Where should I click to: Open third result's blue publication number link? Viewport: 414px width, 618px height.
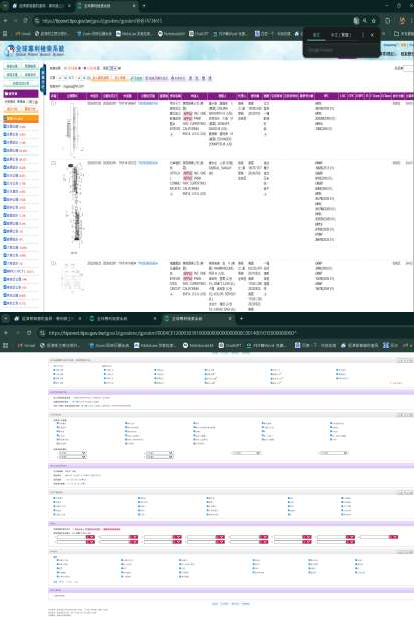148,263
